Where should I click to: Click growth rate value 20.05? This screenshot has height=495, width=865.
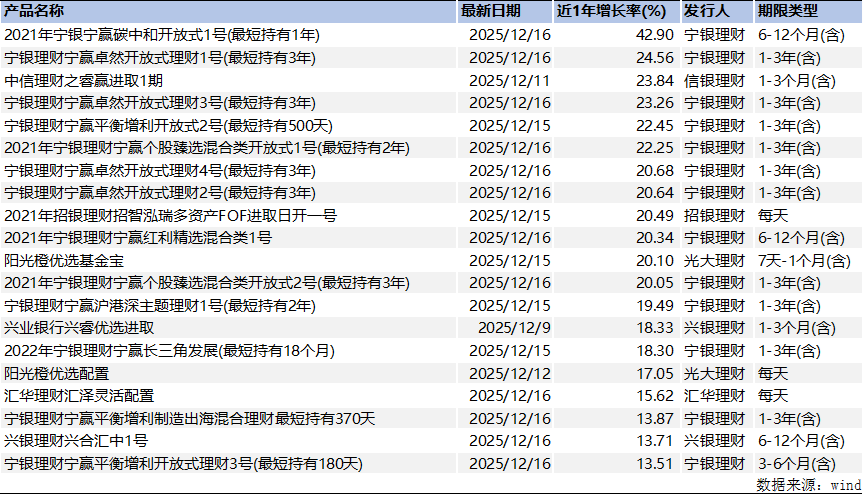coord(655,283)
